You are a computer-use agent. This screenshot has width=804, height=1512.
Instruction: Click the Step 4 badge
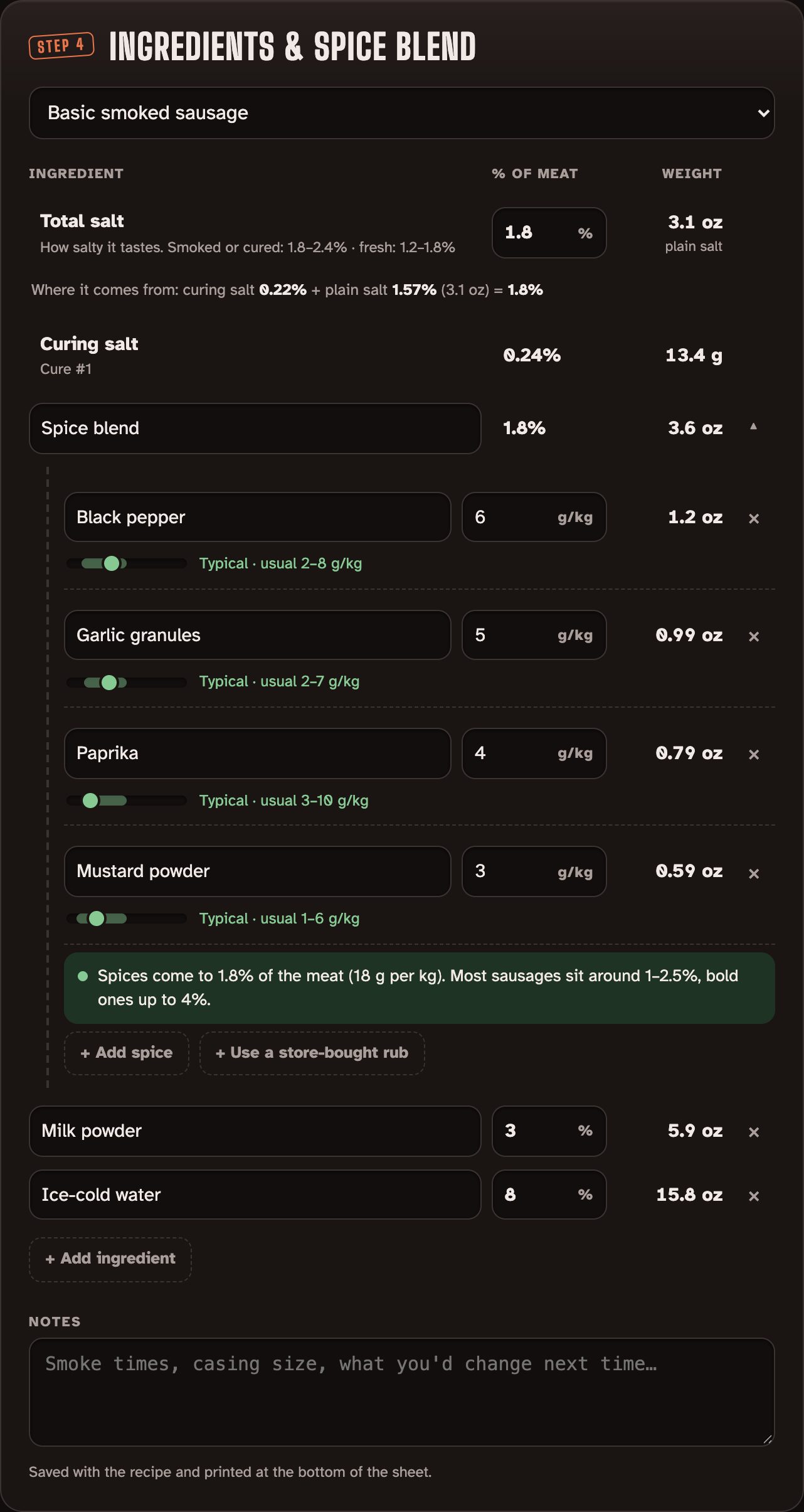[x=61, y=46]
